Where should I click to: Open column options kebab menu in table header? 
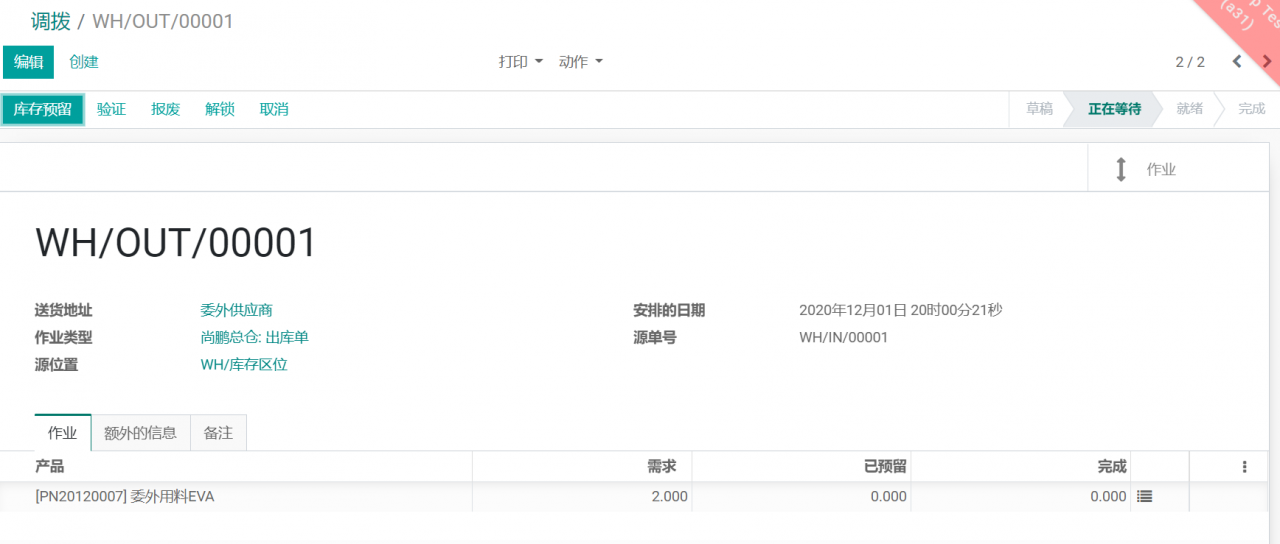(1244, 466)
